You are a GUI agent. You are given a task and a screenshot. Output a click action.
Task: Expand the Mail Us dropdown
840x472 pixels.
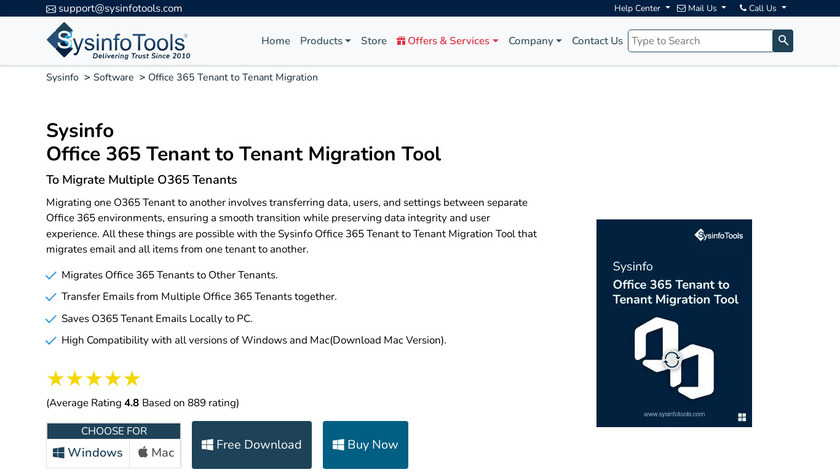[x=702, y=8]
